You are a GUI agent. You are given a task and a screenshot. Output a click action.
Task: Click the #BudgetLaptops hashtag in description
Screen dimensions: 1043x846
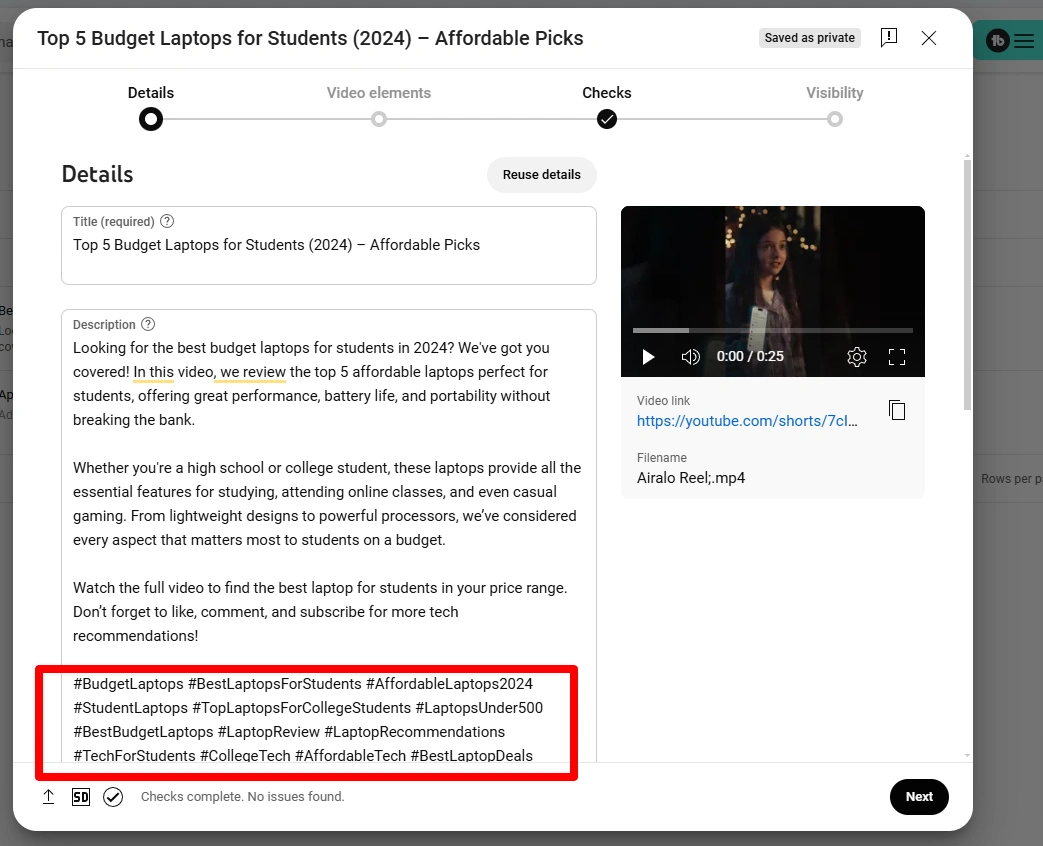128,684
